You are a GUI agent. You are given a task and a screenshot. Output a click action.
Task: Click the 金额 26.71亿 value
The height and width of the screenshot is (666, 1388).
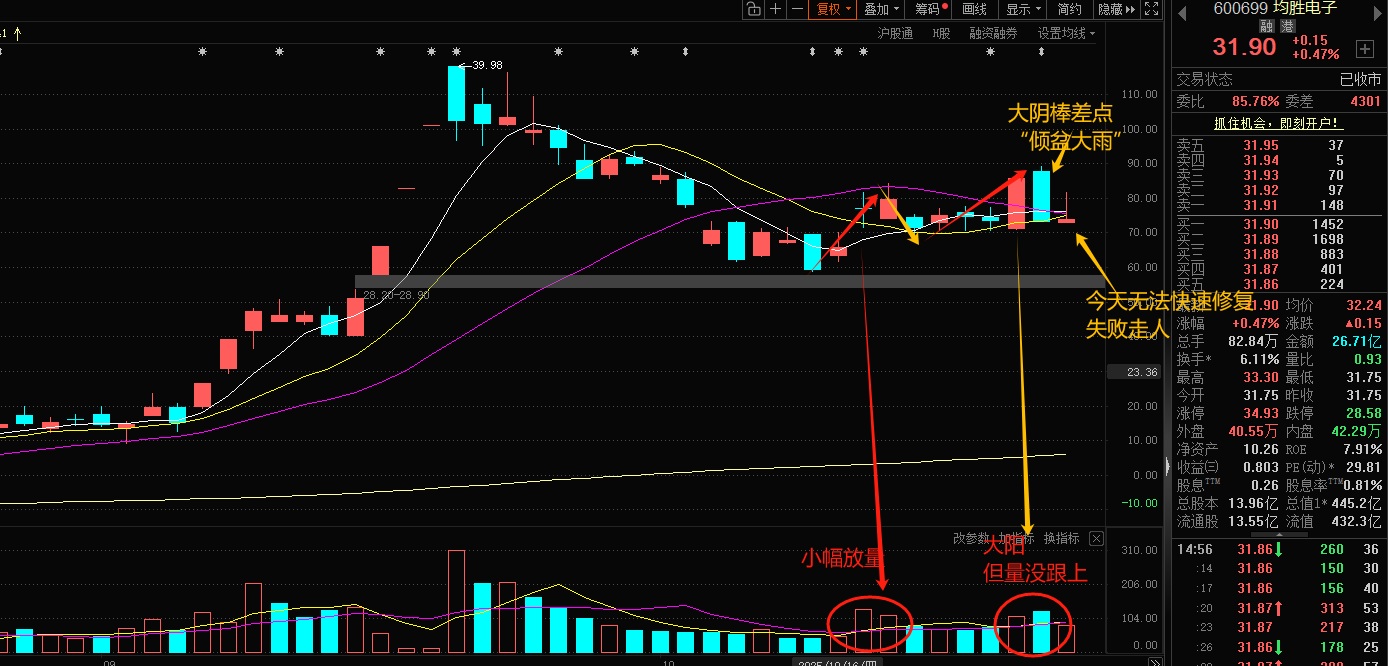[x=1357, y=341]
